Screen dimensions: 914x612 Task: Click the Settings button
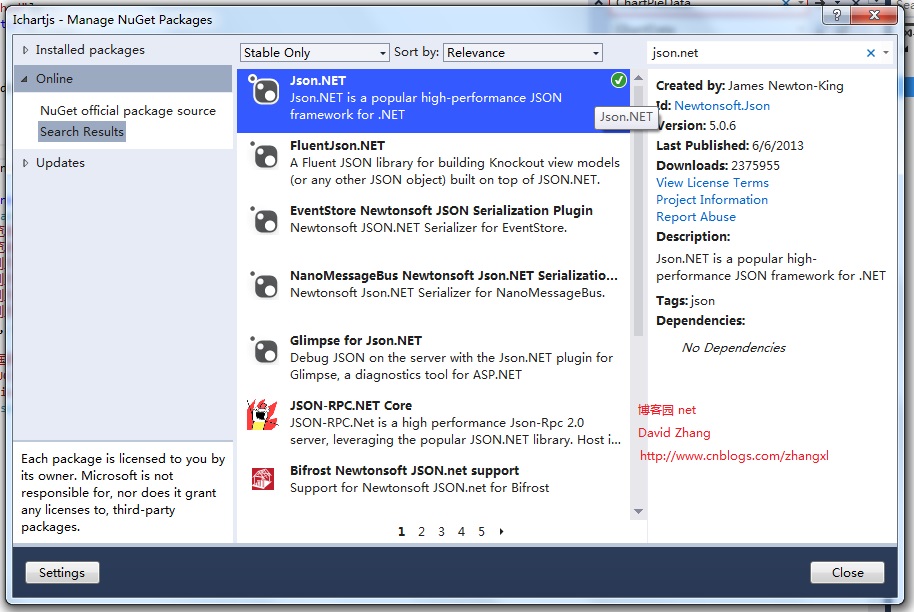[62, 573]
